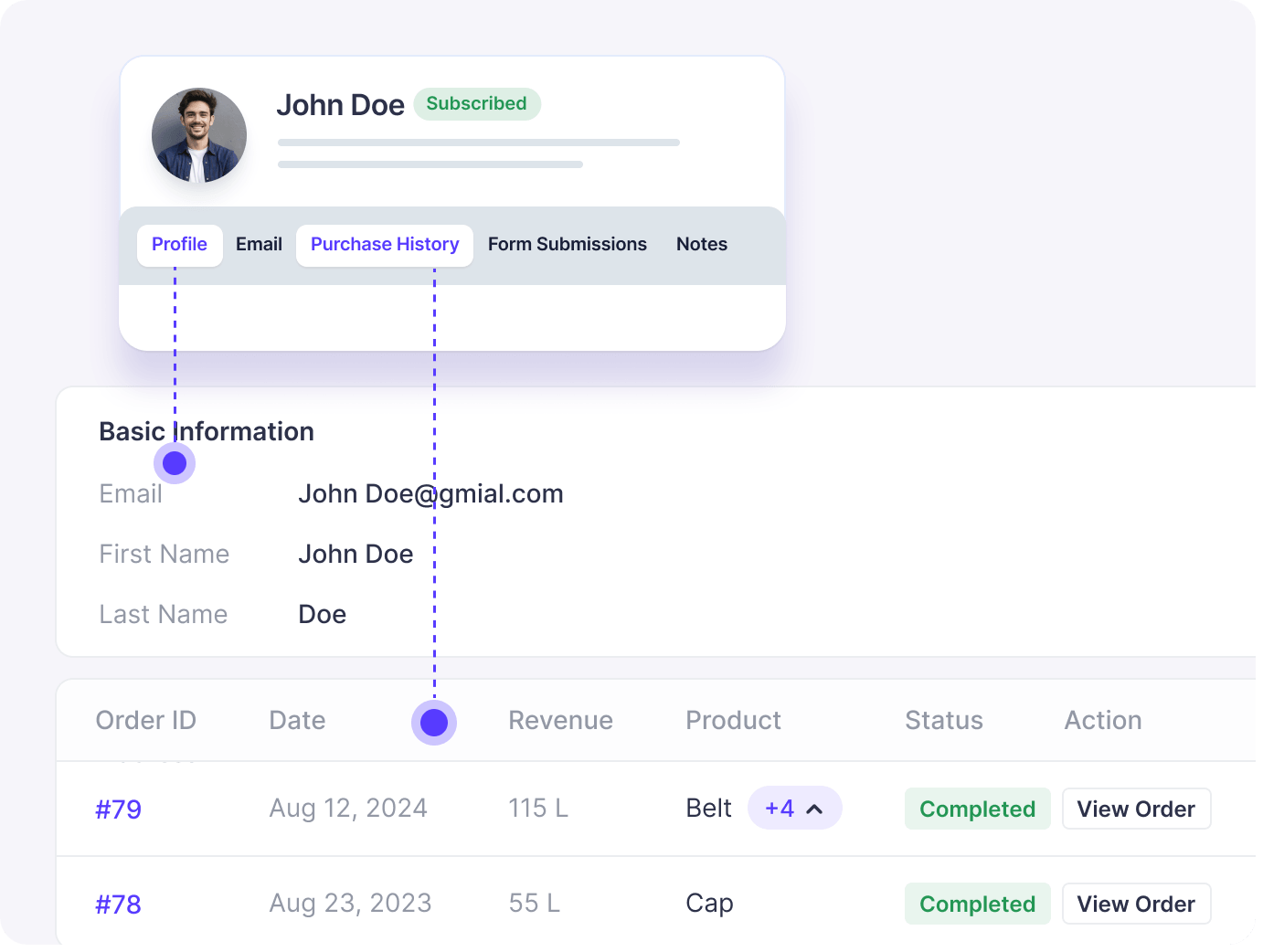Screen dimensions: 1263x952
Task: Go to the Notes tab
Action: click(x=702, y=245)
